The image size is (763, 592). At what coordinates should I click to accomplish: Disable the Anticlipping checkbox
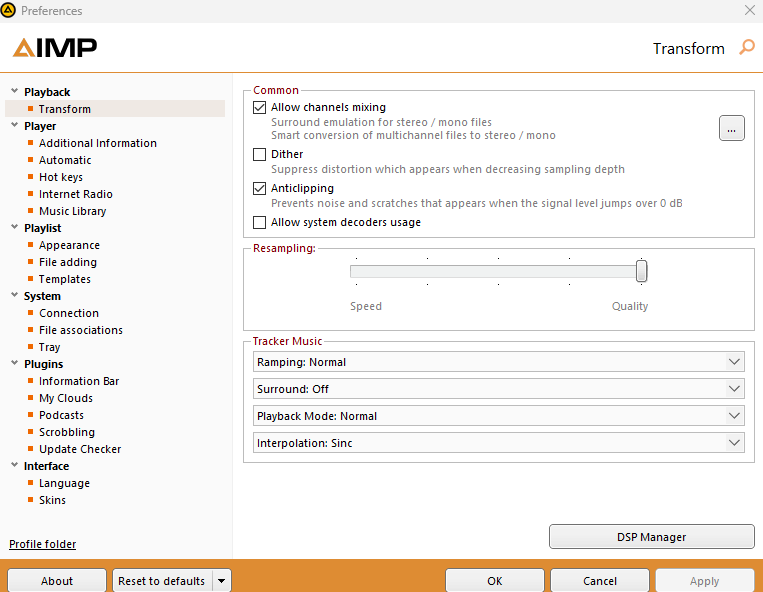[259, 188]
